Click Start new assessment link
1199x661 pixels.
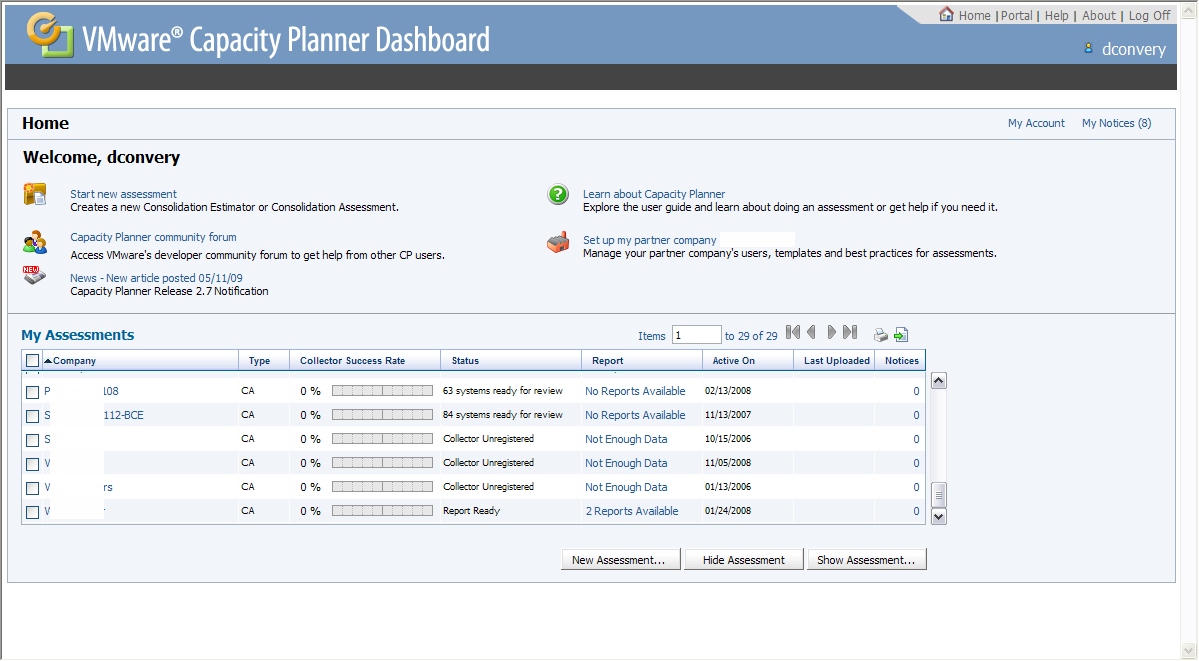[123, 194]
